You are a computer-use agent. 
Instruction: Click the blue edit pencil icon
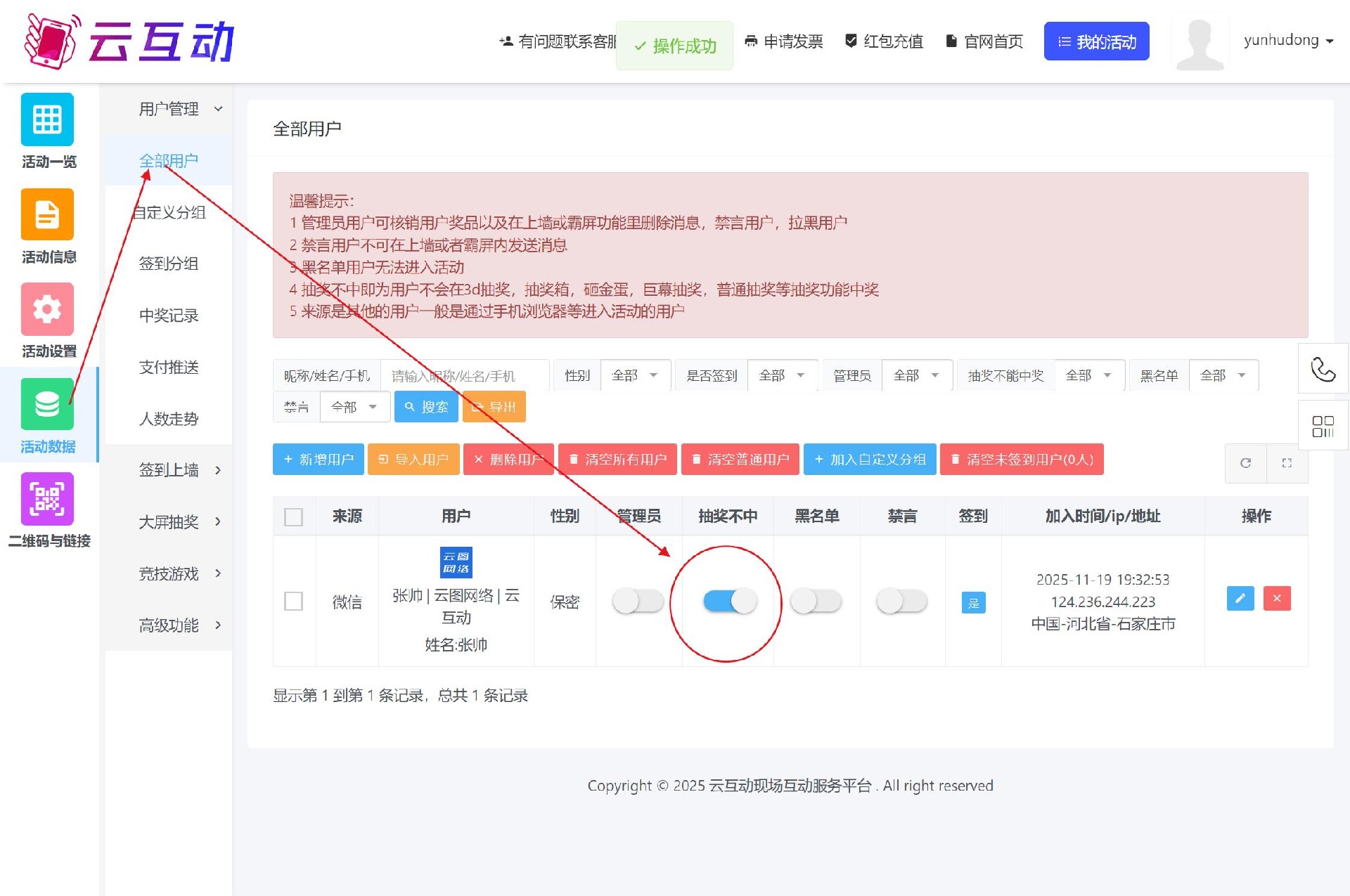(1240, 598)
